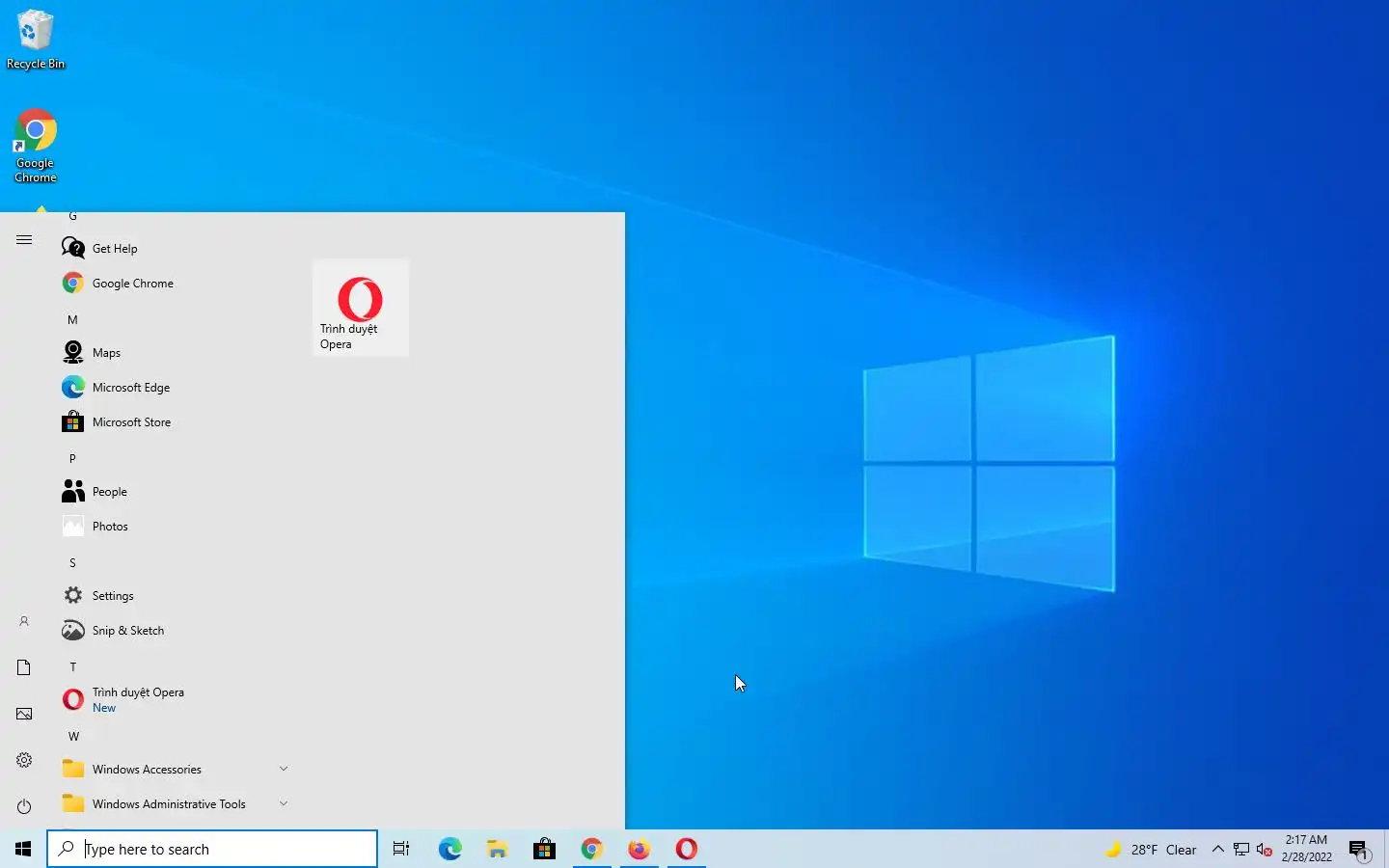
Task: Jump using the S letter header
Action: 72,562
